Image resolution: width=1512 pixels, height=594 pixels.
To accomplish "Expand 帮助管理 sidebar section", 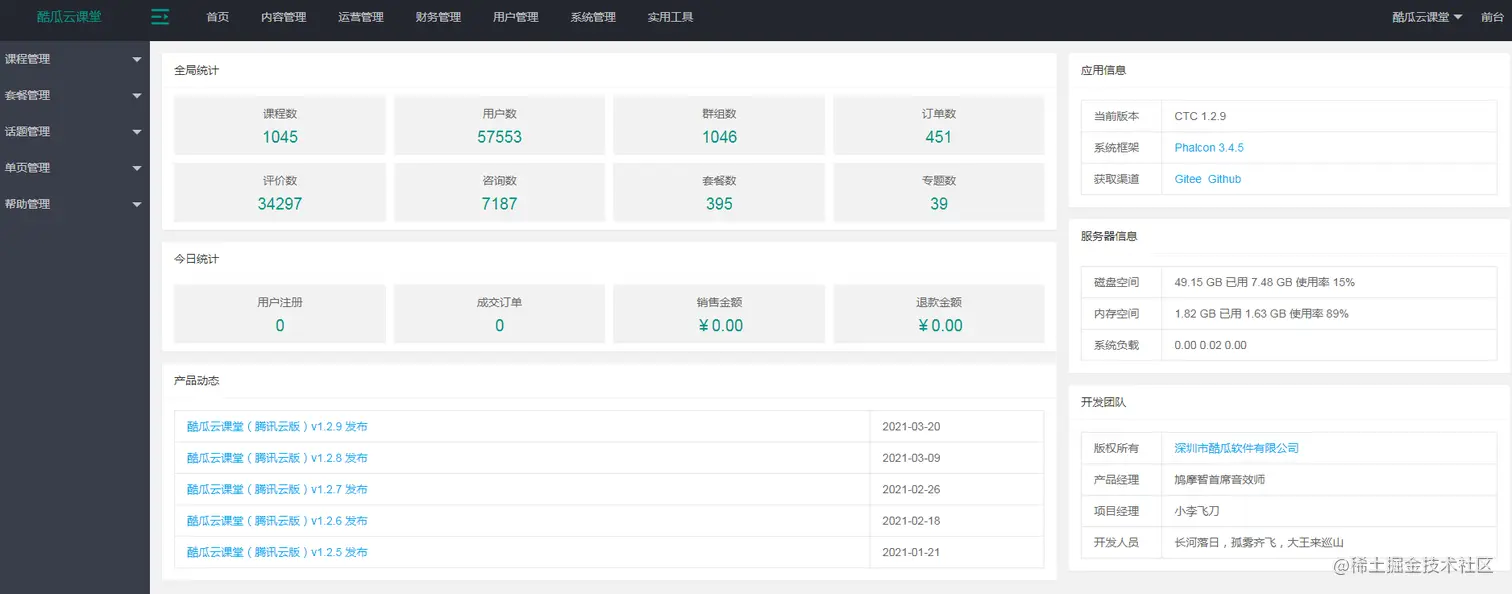I will click(75, 203).
